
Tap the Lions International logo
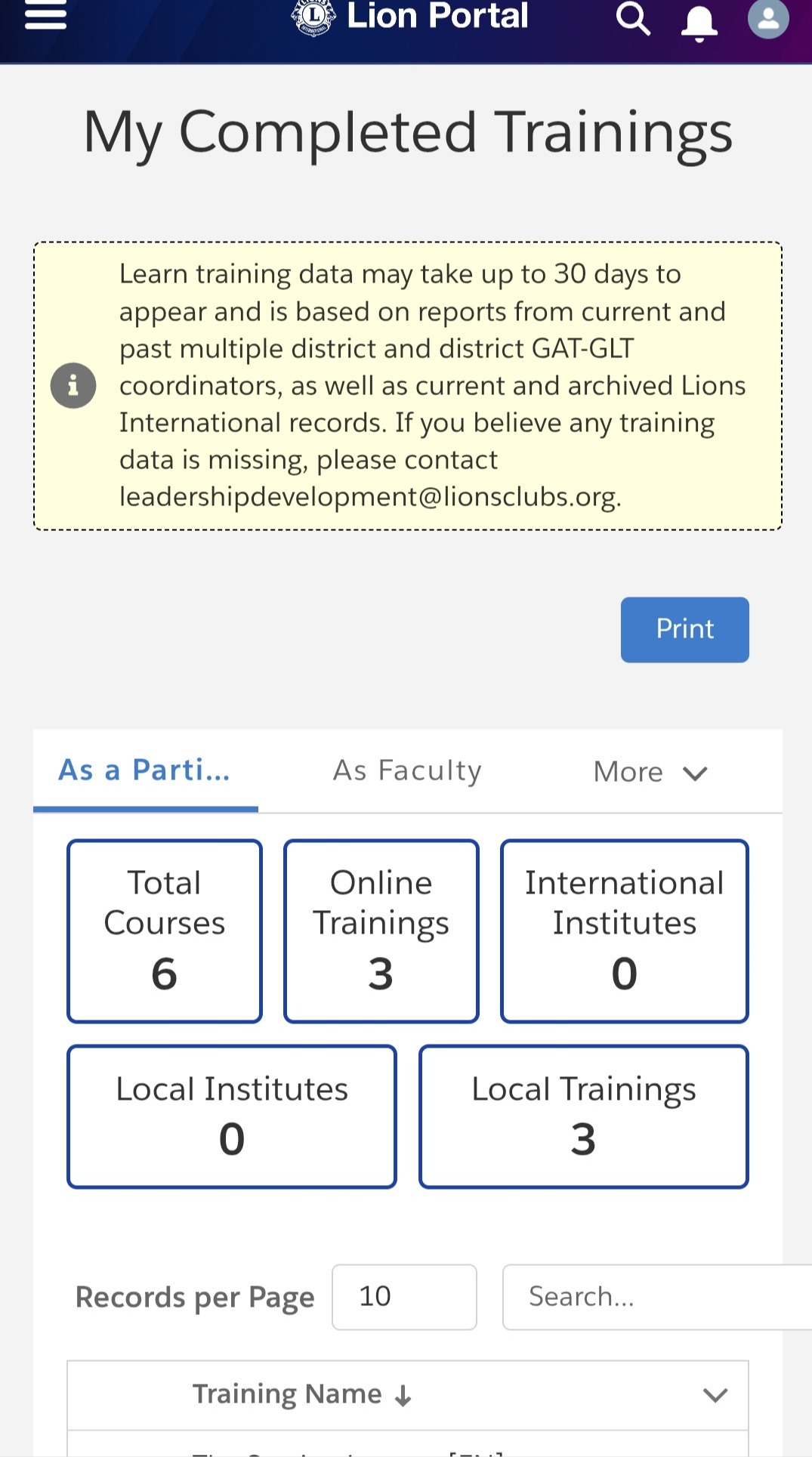click(313, 17)
